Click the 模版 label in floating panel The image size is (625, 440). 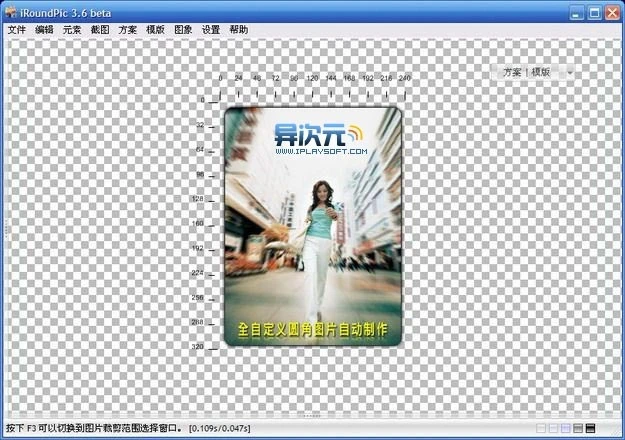click(540, 72)
